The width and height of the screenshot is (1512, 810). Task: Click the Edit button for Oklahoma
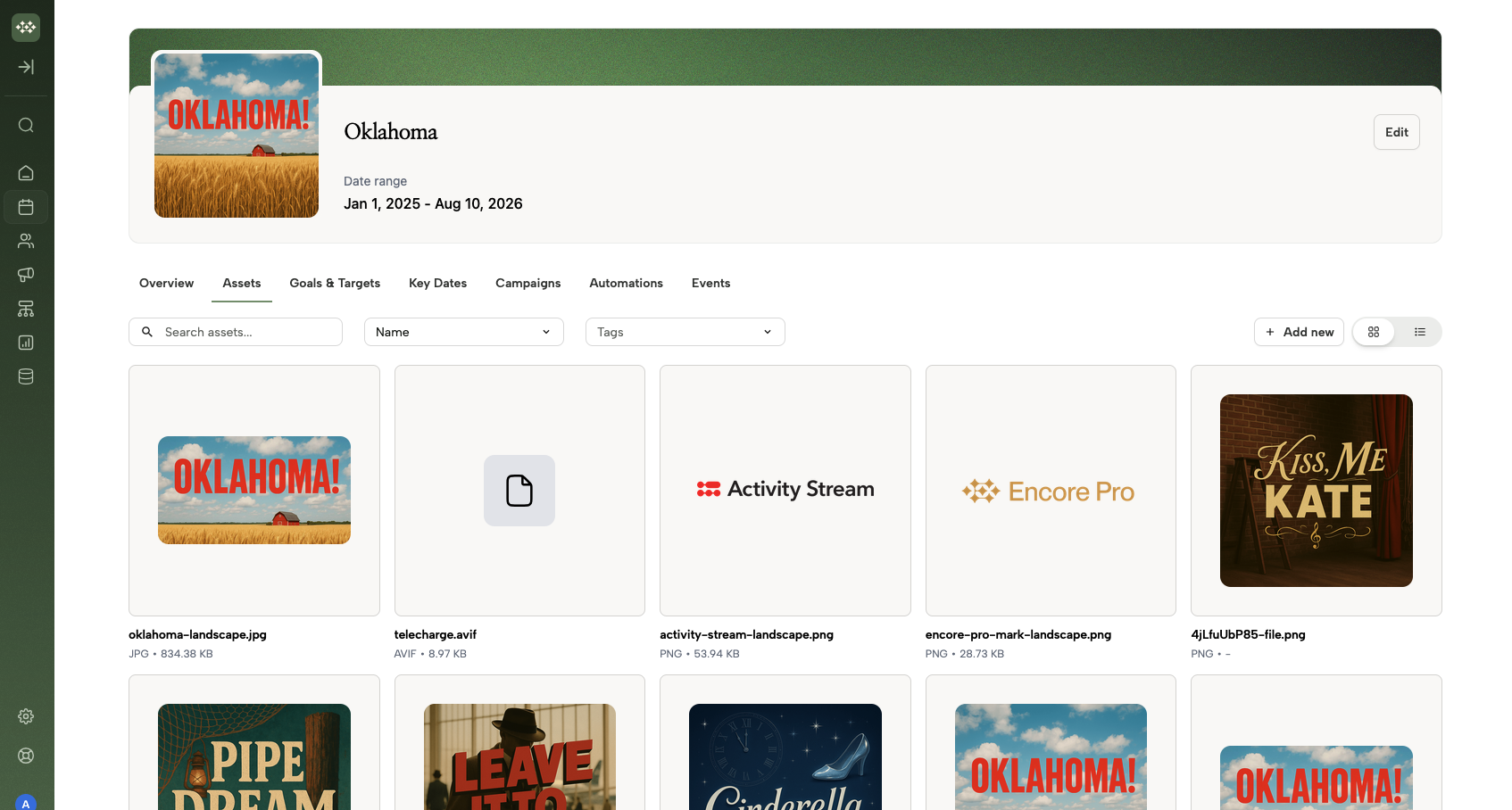pos(1396,132)
